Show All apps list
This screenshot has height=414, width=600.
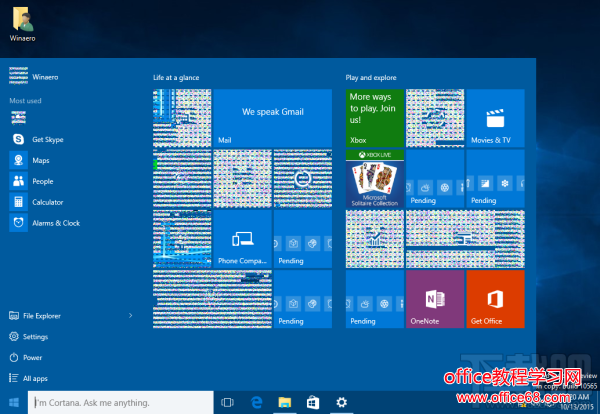(x=34, y=378)
